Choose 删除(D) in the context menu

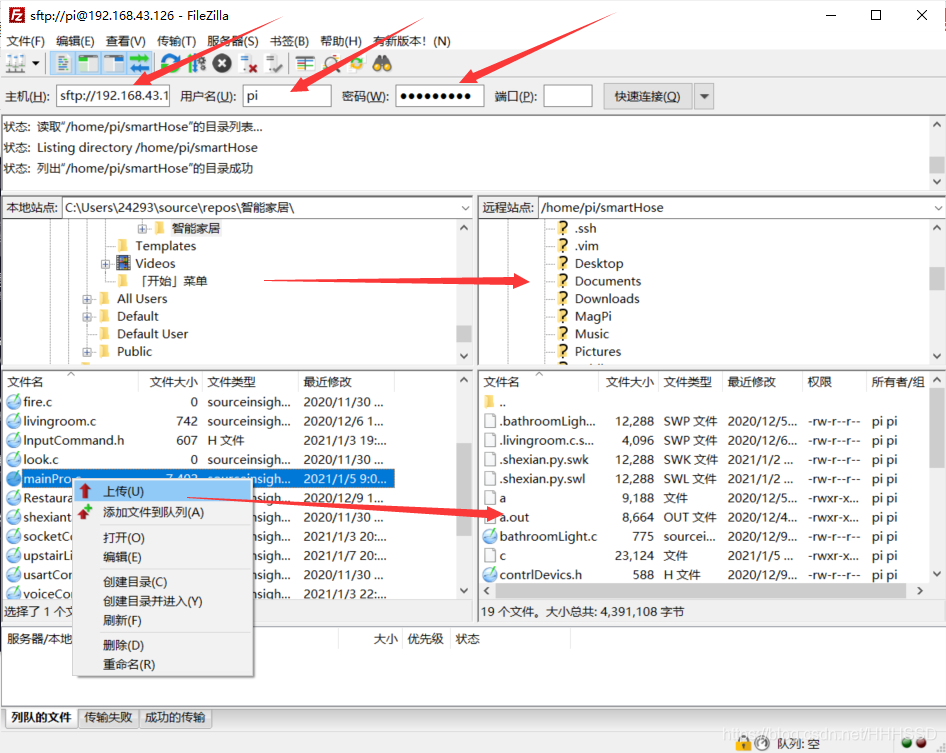click(162, 645)
